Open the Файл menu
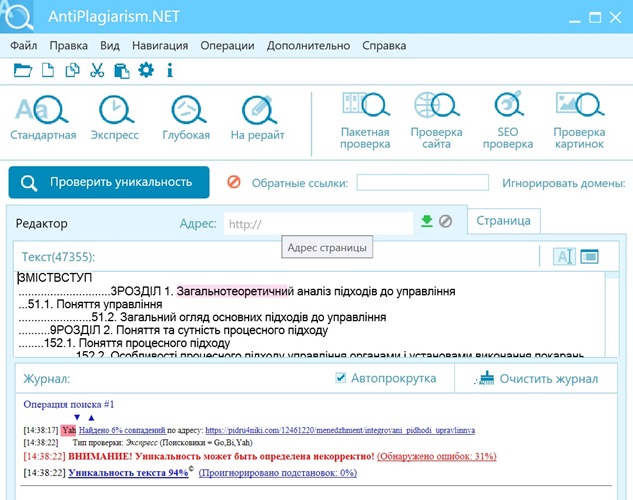The height and width of the screenshot is (500, 633). click(23, 46)
